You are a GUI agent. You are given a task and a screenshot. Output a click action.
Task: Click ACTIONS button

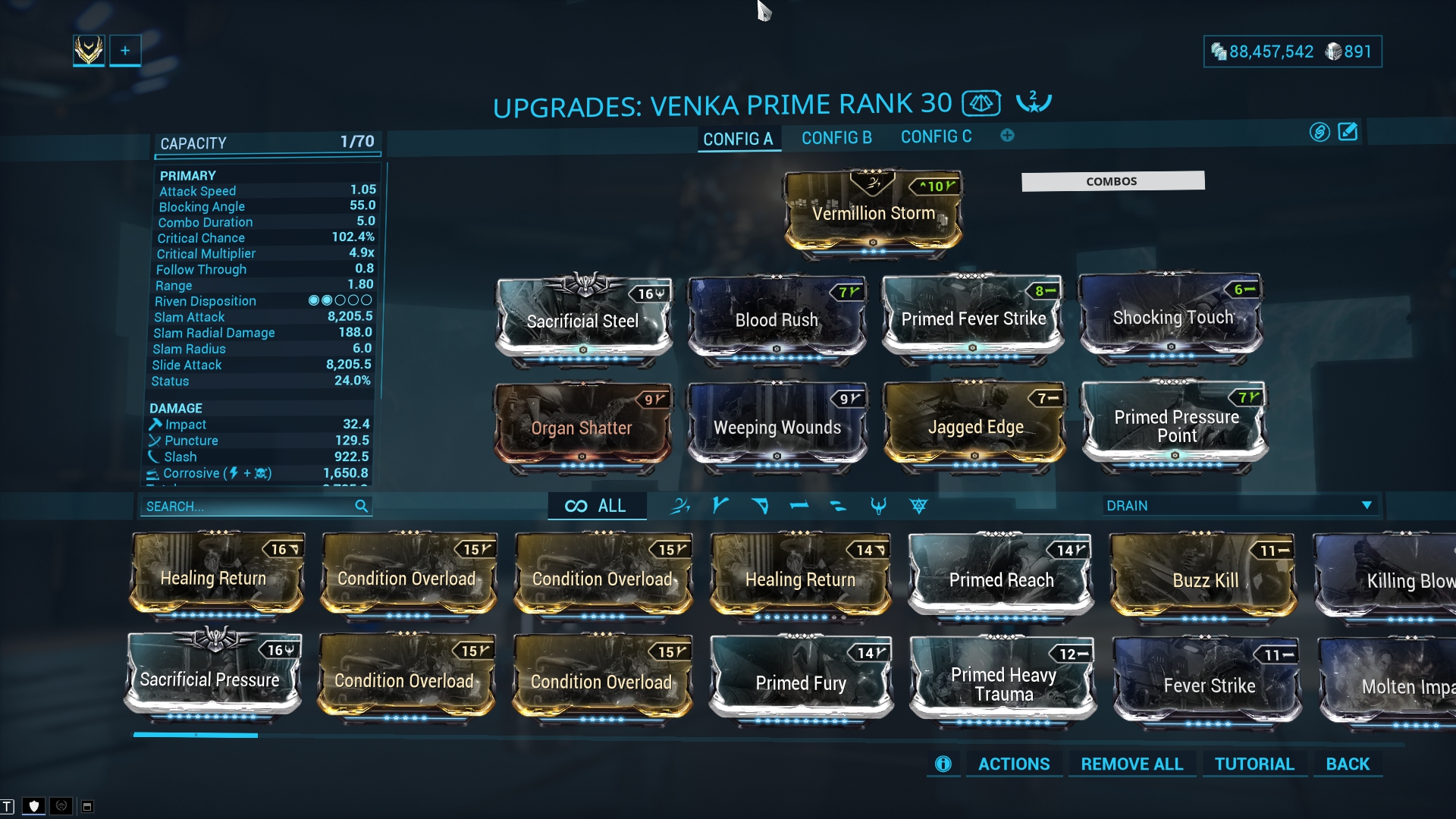tap(1014, 763)
